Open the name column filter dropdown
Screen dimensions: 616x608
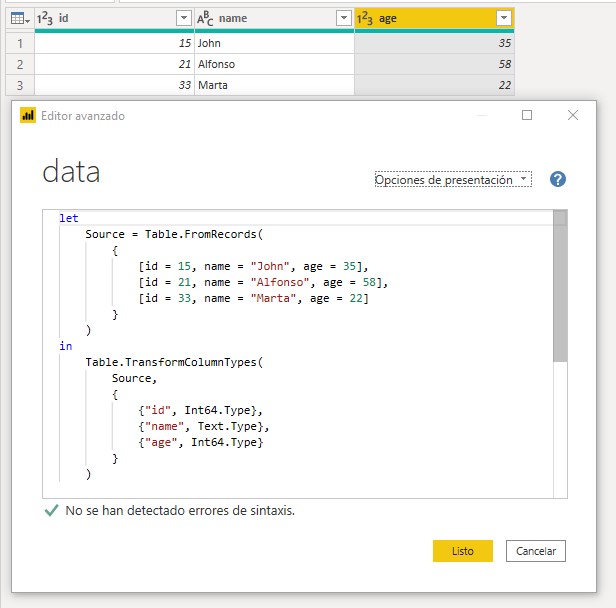[x=344, y=18]
